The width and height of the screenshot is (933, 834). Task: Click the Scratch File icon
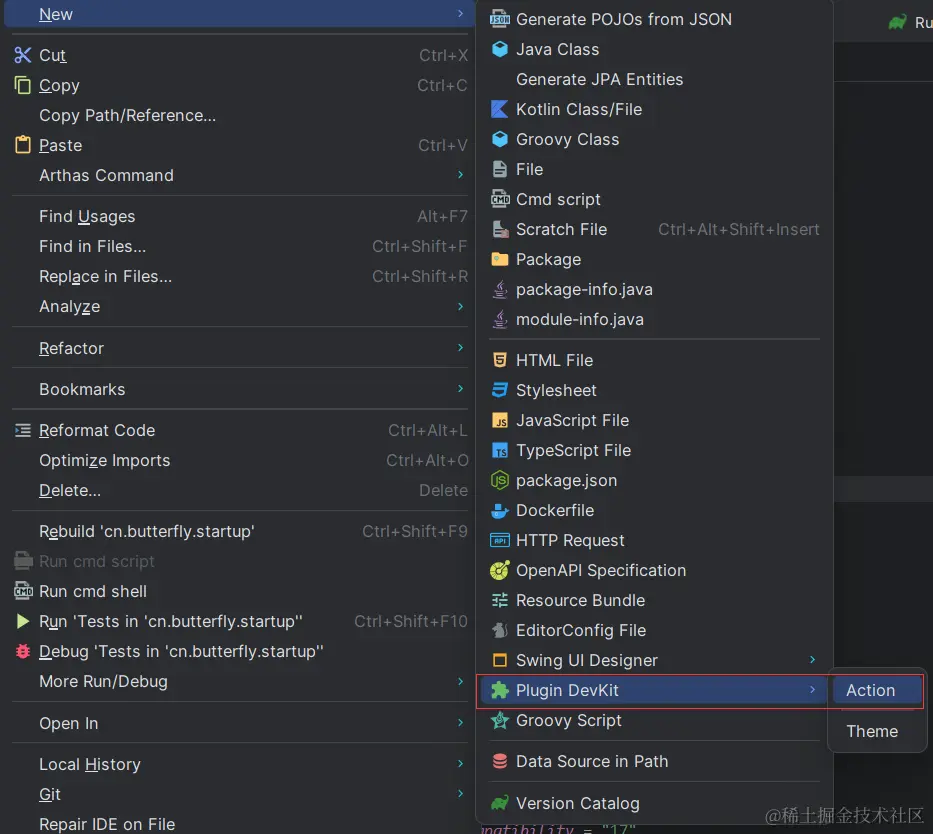click(x=500, y=229)
